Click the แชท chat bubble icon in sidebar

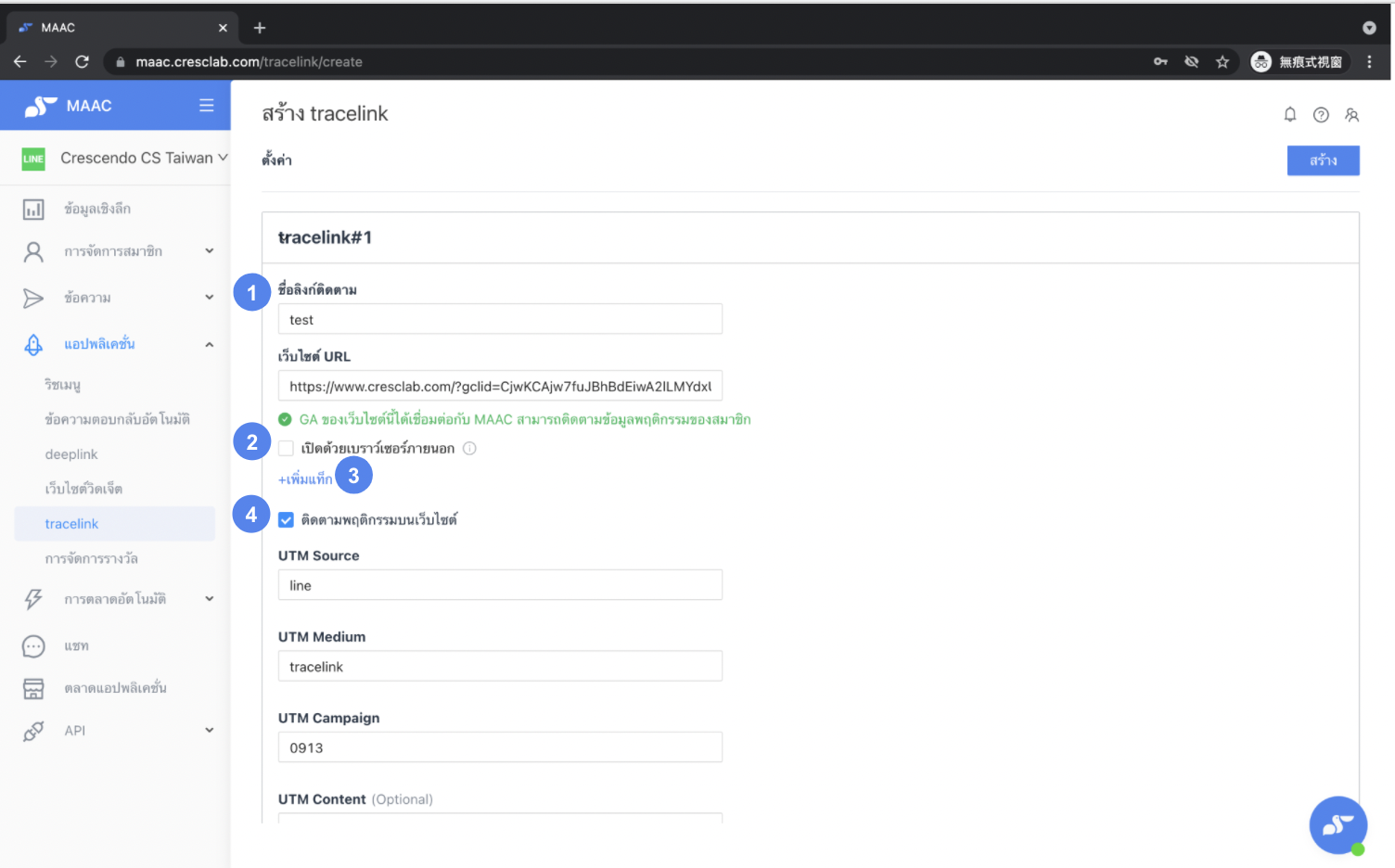[x=33, y=646]
